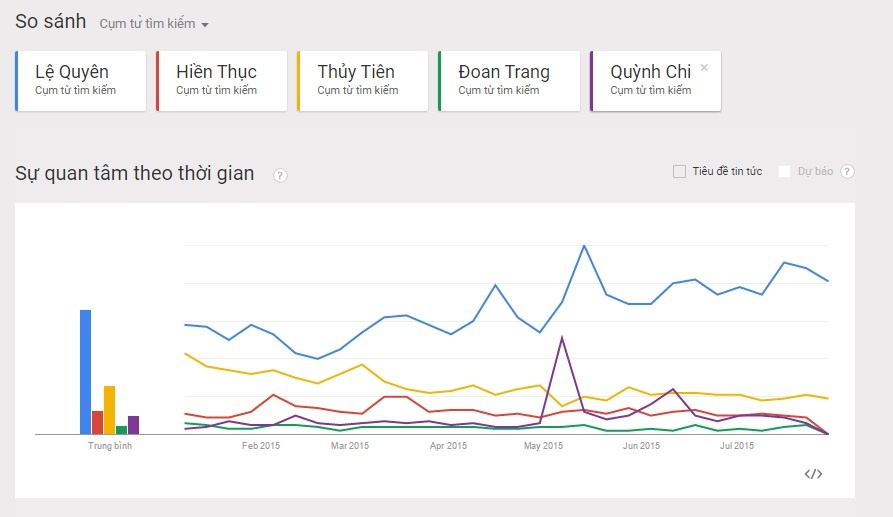The height and width of the screenshot is (517, 893).
Task: Click the blue Lệ Quyên average bar
Action: 86,372
